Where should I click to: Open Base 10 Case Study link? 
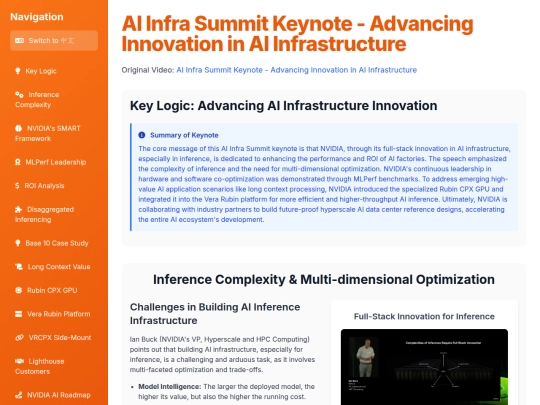54,243
